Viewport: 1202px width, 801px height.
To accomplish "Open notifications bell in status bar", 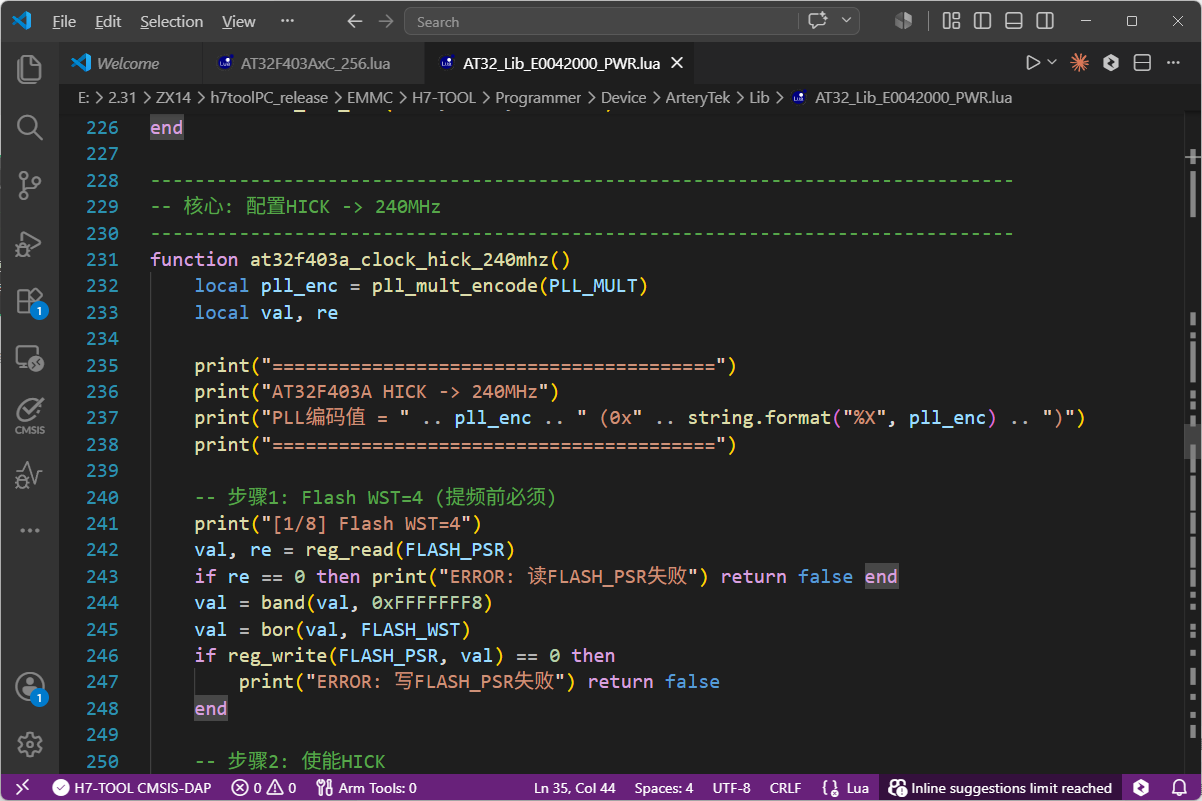I will (x=1178, y=788).
